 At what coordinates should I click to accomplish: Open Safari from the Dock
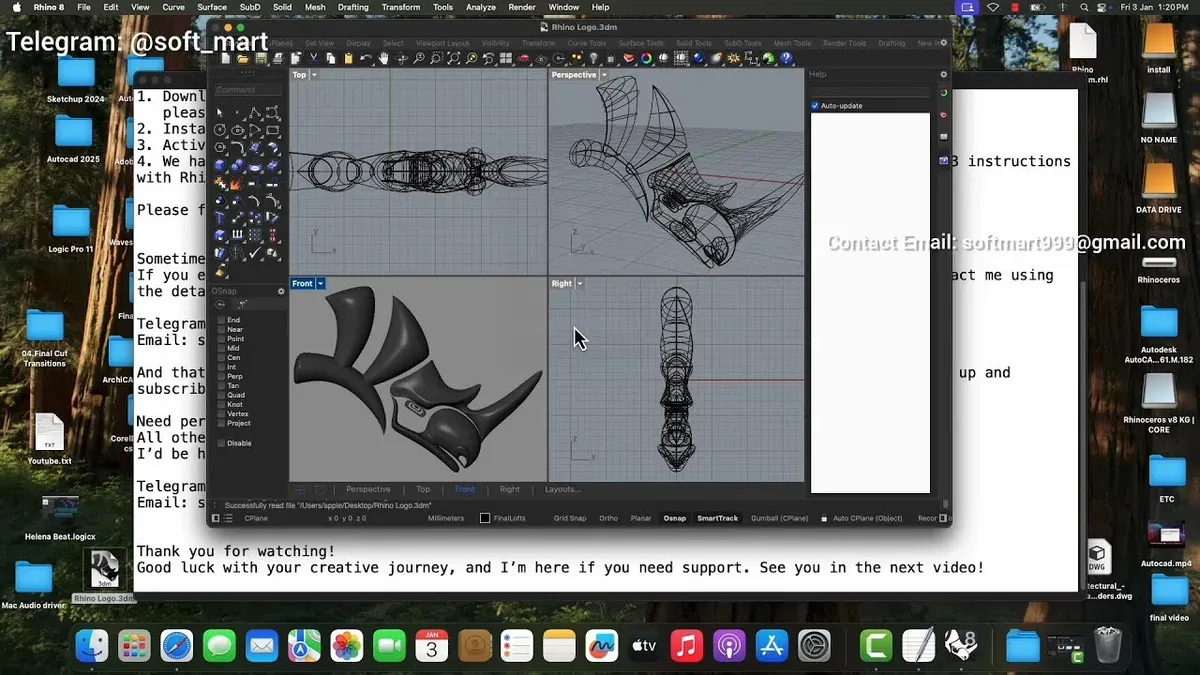(177, 646)
